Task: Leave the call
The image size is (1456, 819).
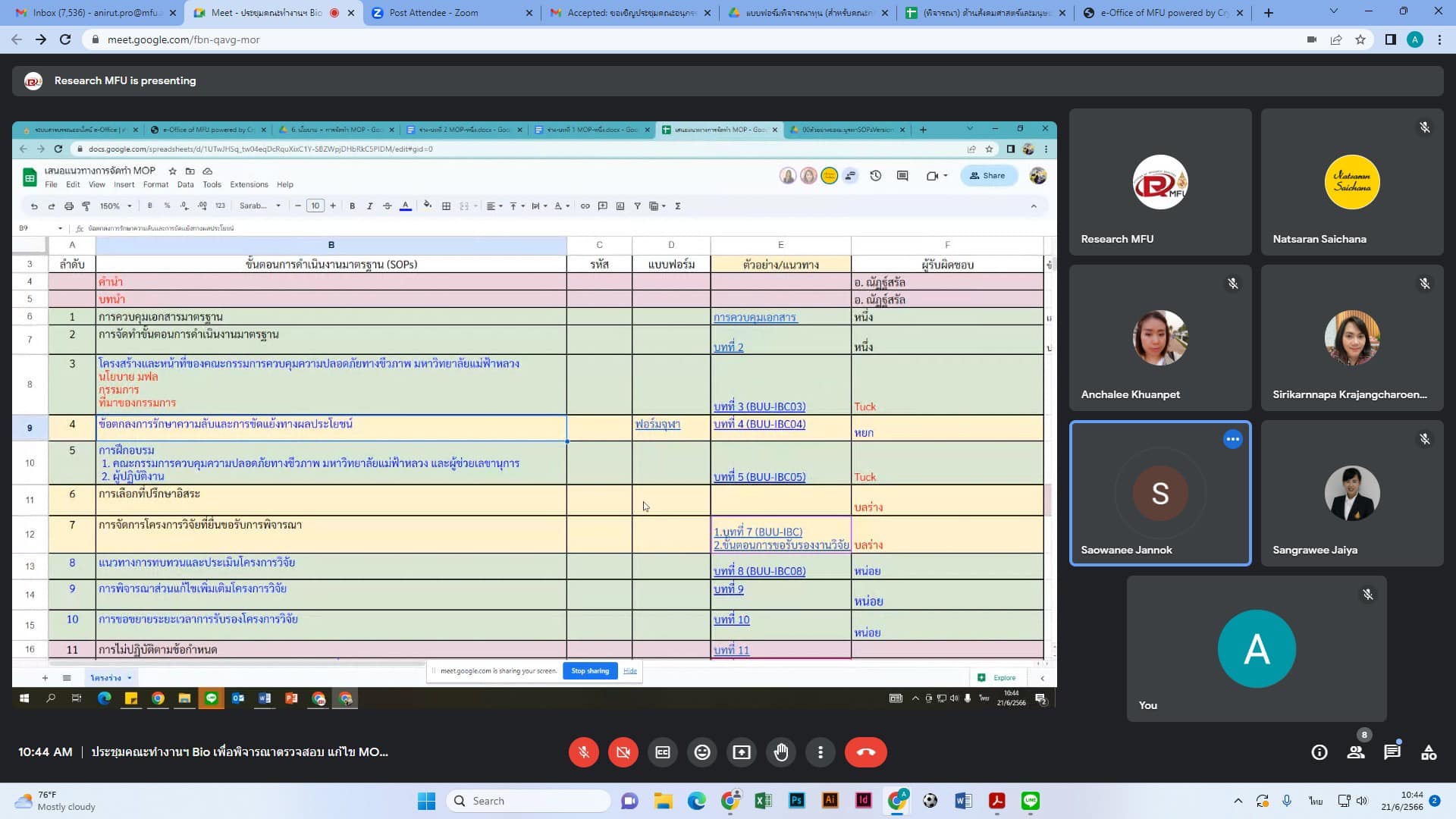Action: click(866, 752)
